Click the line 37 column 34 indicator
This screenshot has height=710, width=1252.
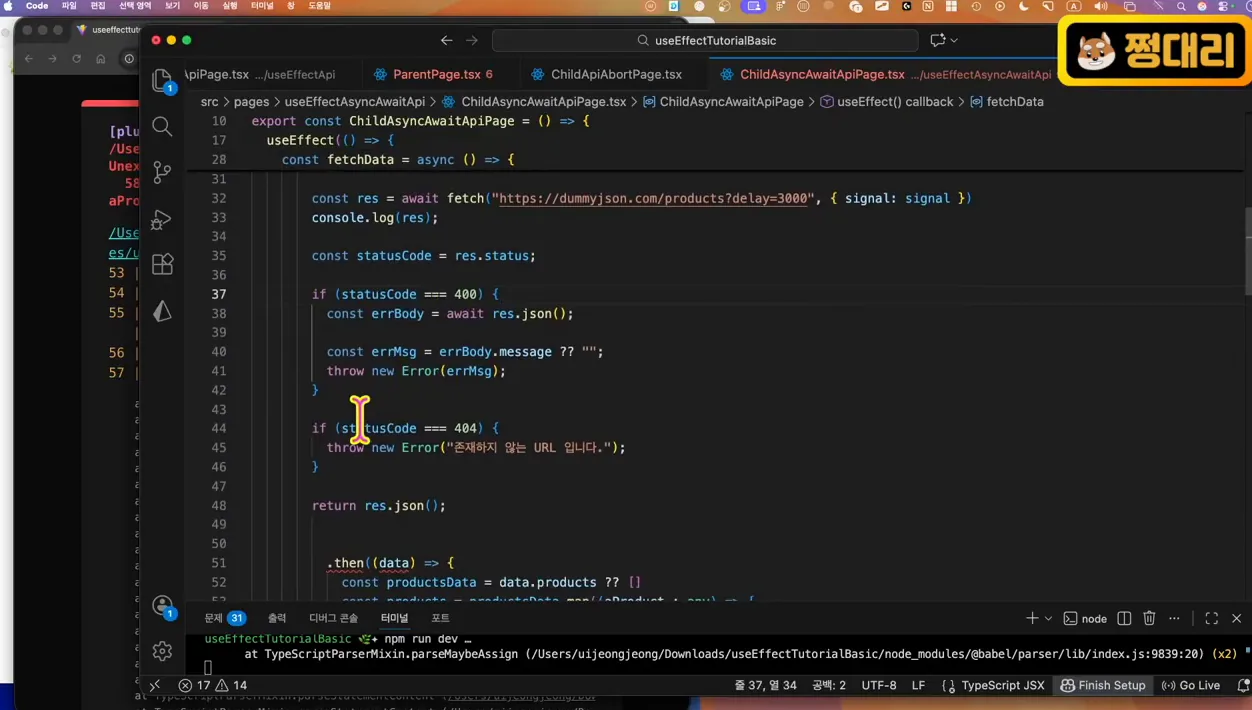tap(766, 685)
